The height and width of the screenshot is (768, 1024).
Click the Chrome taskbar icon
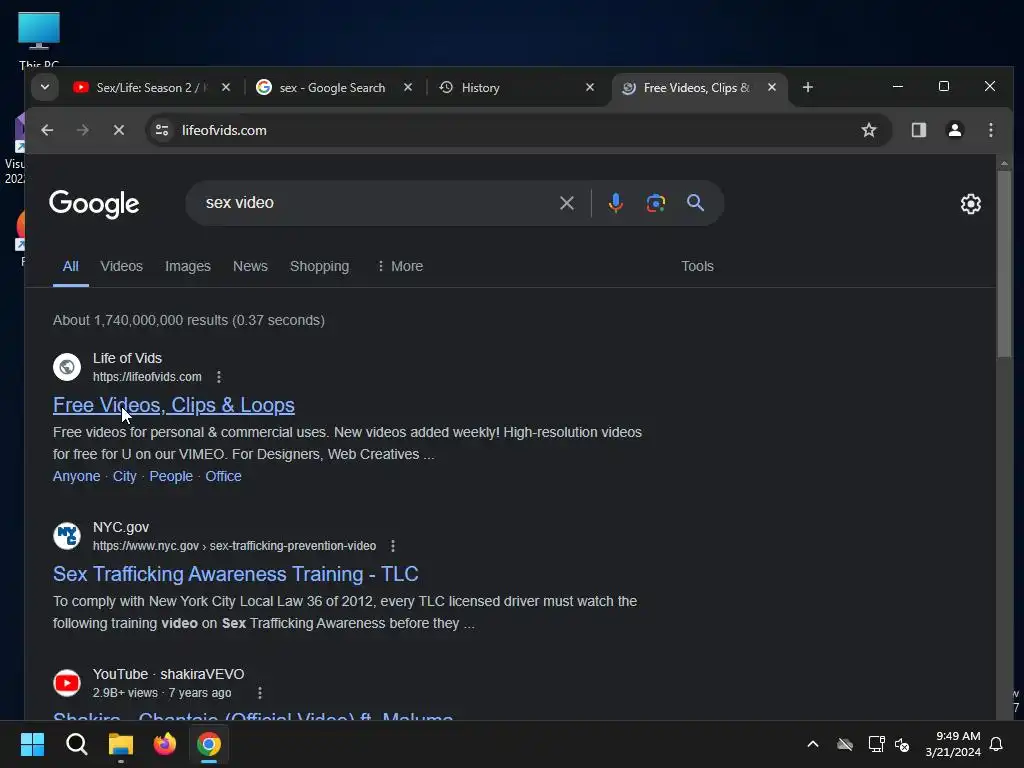[x=209, y=744]
